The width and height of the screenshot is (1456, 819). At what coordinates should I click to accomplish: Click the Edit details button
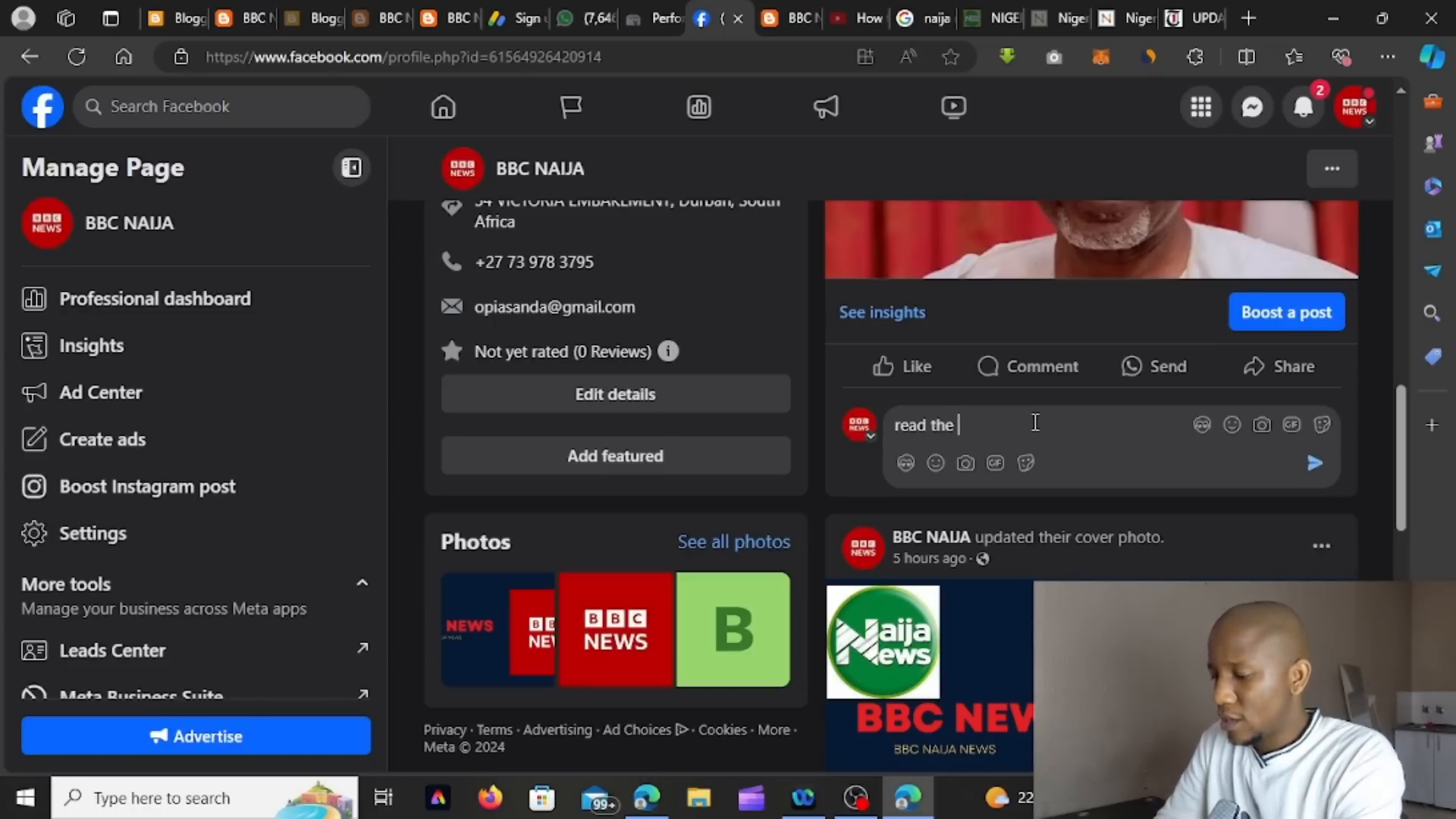615,394
